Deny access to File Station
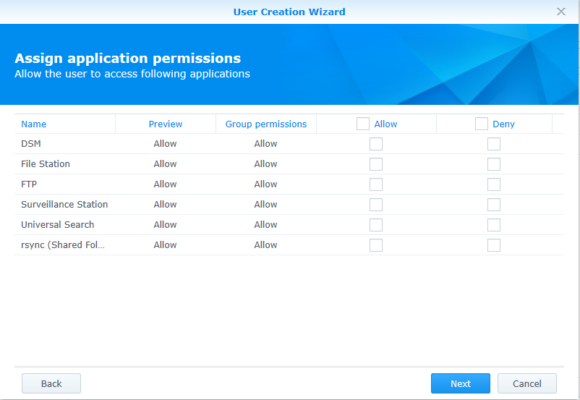The image size is (580, 400). click(494, 164)
